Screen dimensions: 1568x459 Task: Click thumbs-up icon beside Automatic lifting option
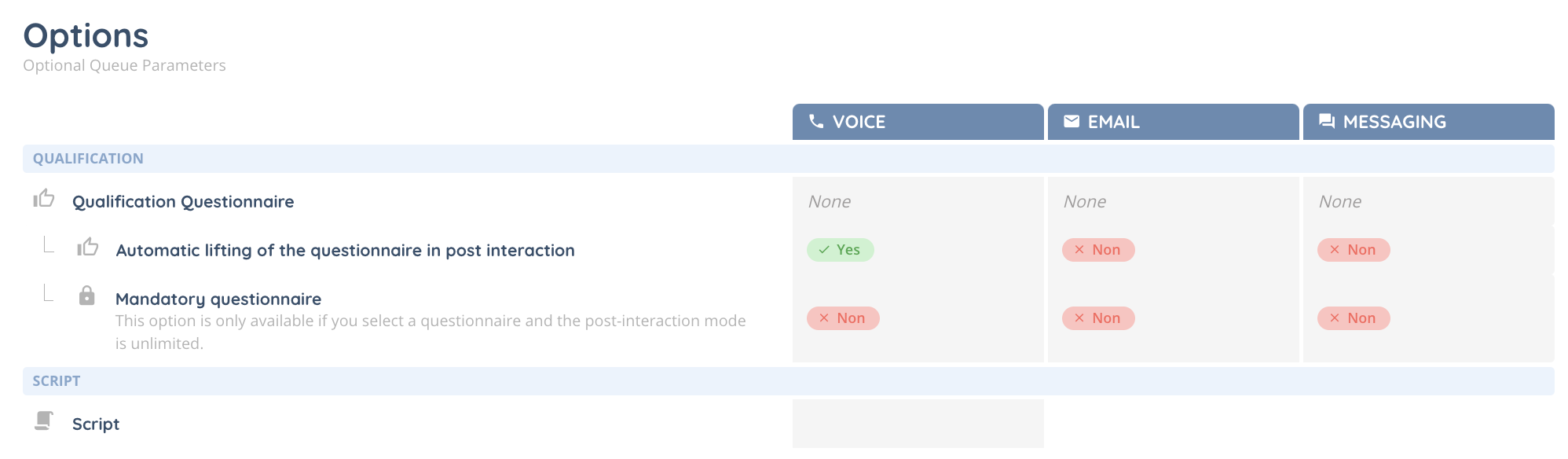click(87, 248)
